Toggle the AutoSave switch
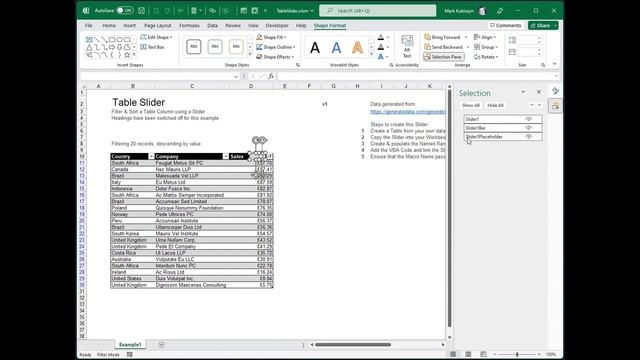 click(x=124, y=11)
